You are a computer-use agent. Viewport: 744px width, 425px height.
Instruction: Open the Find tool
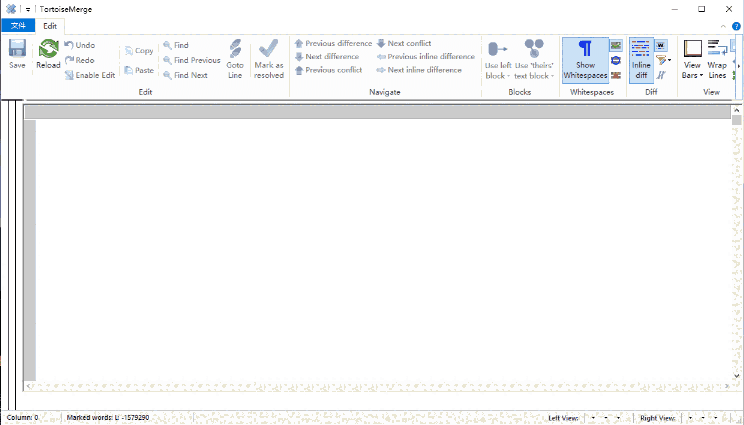click(176, 45)
